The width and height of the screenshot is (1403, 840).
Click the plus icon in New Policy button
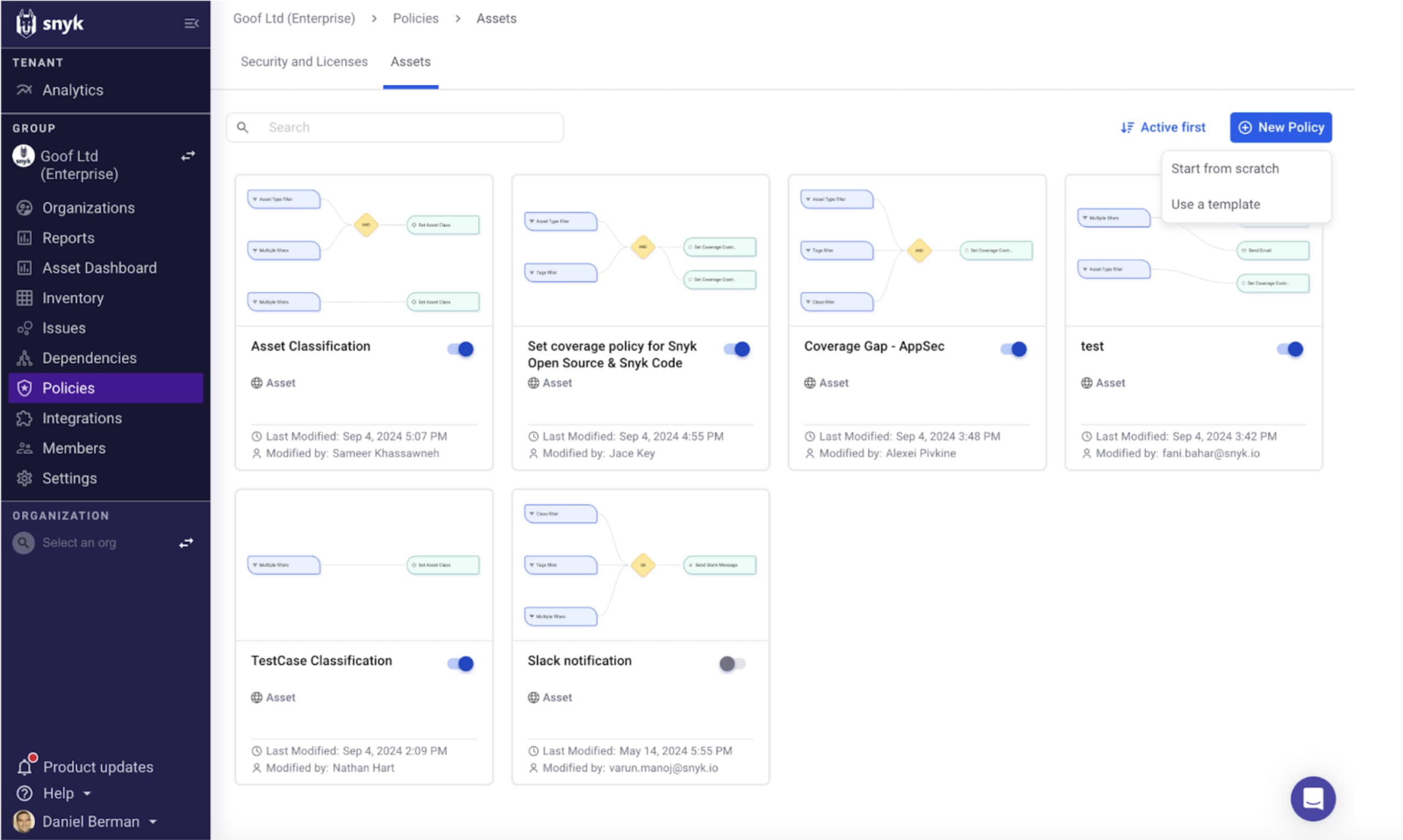coord(1244,127)
